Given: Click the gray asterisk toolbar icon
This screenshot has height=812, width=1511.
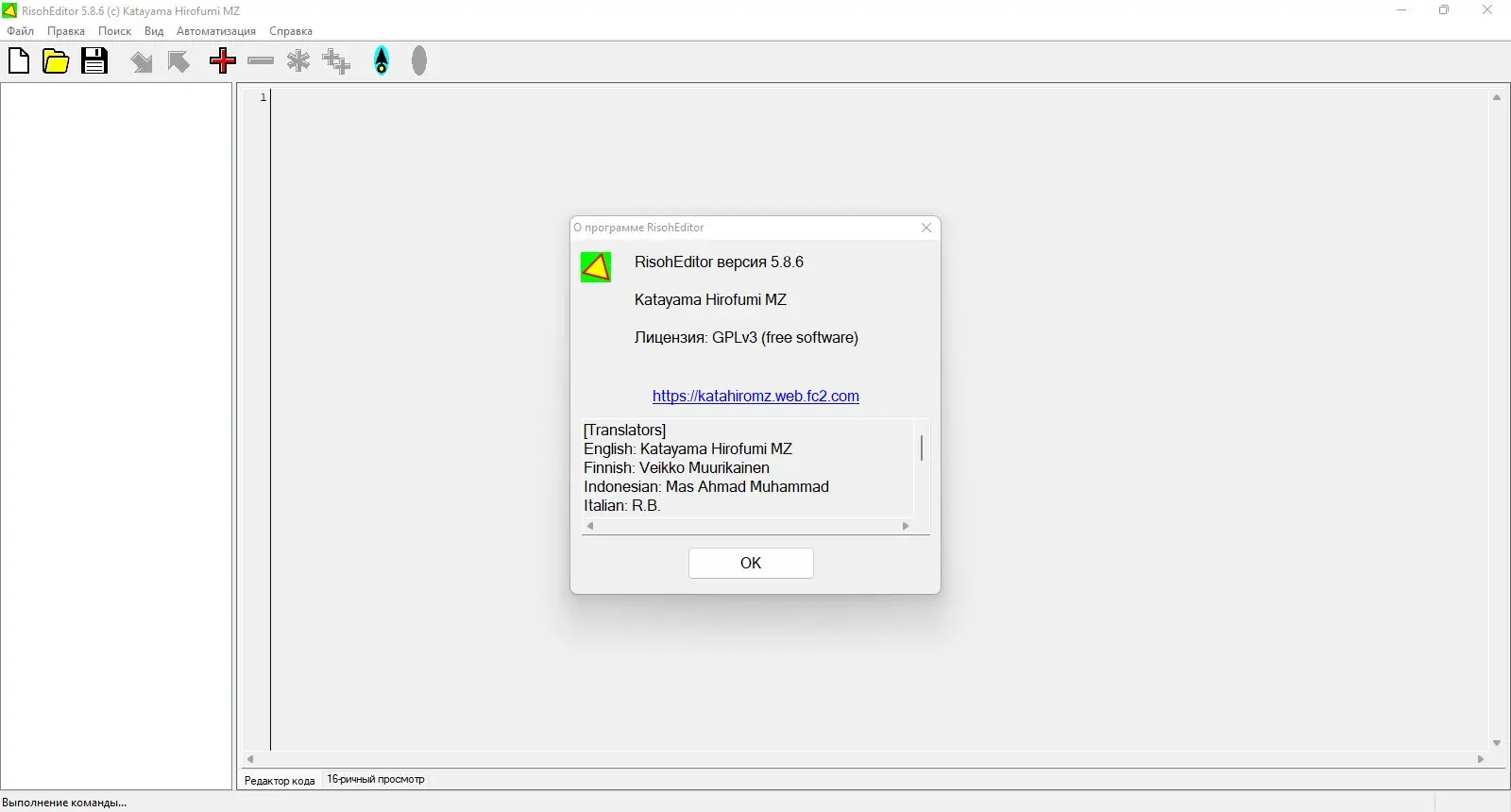Looking at the screenshot, I should coord(298,61).
